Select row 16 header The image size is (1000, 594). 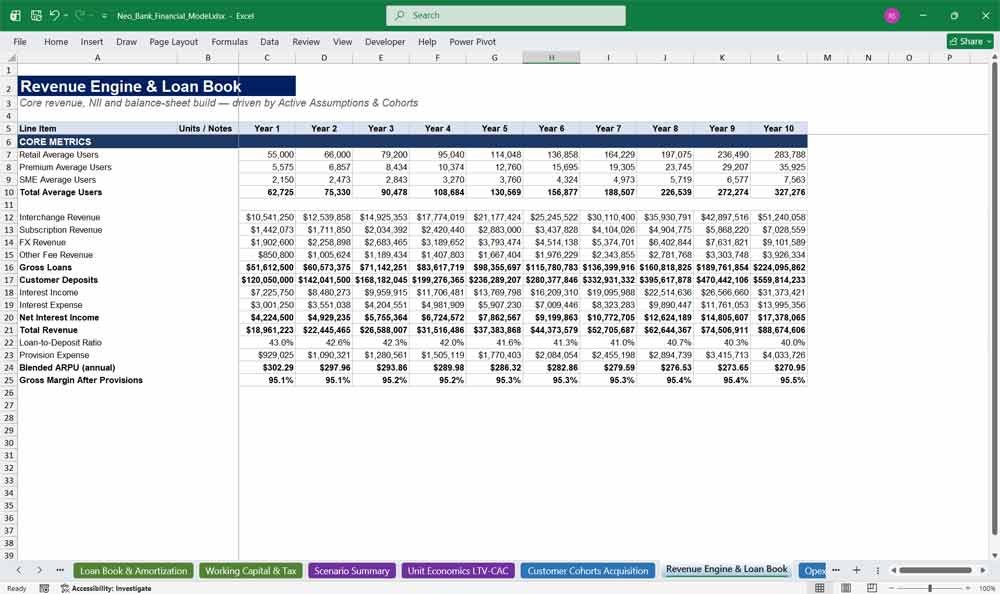(x=9, y=267)
